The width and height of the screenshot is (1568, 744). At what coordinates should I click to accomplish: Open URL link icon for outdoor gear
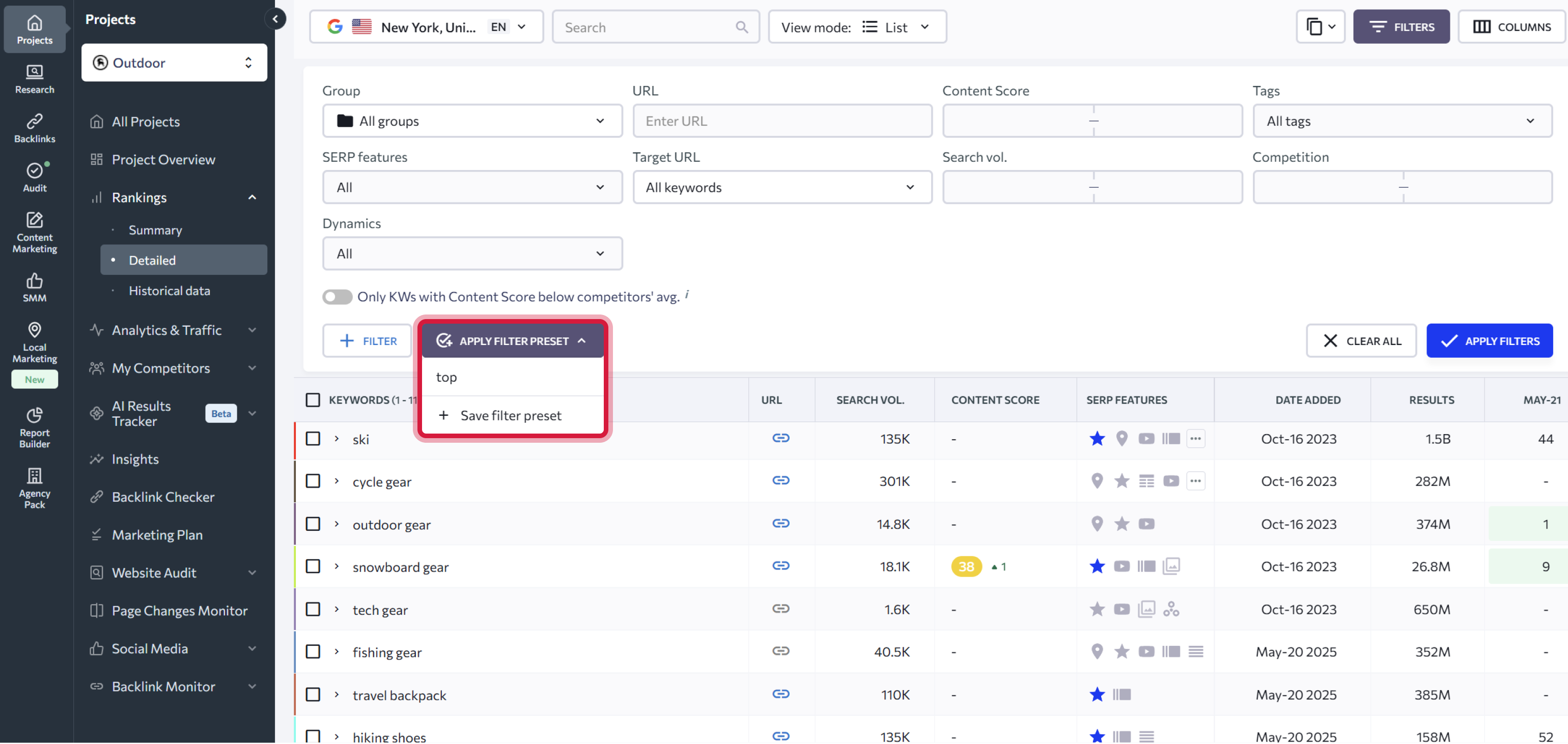[x=781, y=524]
